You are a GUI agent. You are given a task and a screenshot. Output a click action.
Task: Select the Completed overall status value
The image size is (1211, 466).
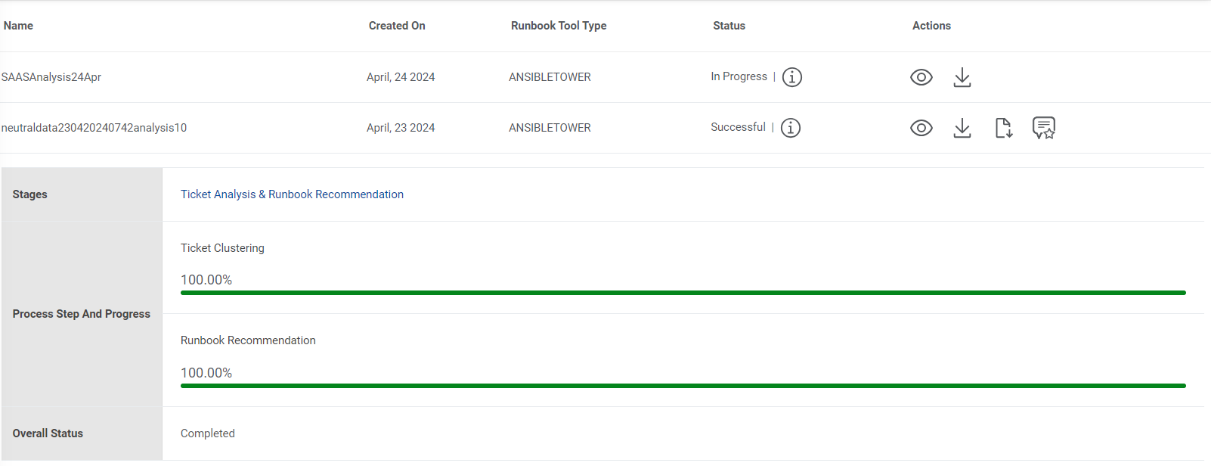coord(208,433)
